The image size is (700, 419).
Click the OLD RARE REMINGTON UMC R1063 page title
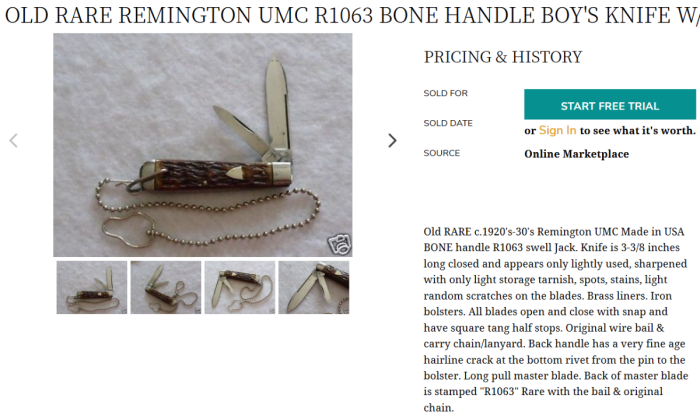tap(352, 16)
